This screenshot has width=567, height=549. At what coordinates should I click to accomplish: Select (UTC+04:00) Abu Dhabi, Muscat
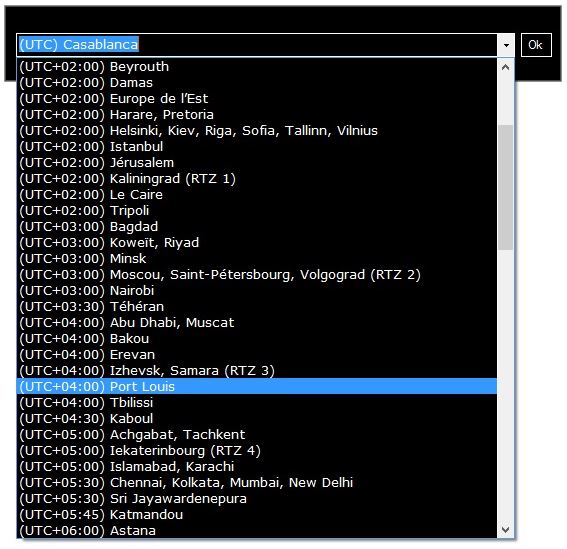click(x=257, y=322)
